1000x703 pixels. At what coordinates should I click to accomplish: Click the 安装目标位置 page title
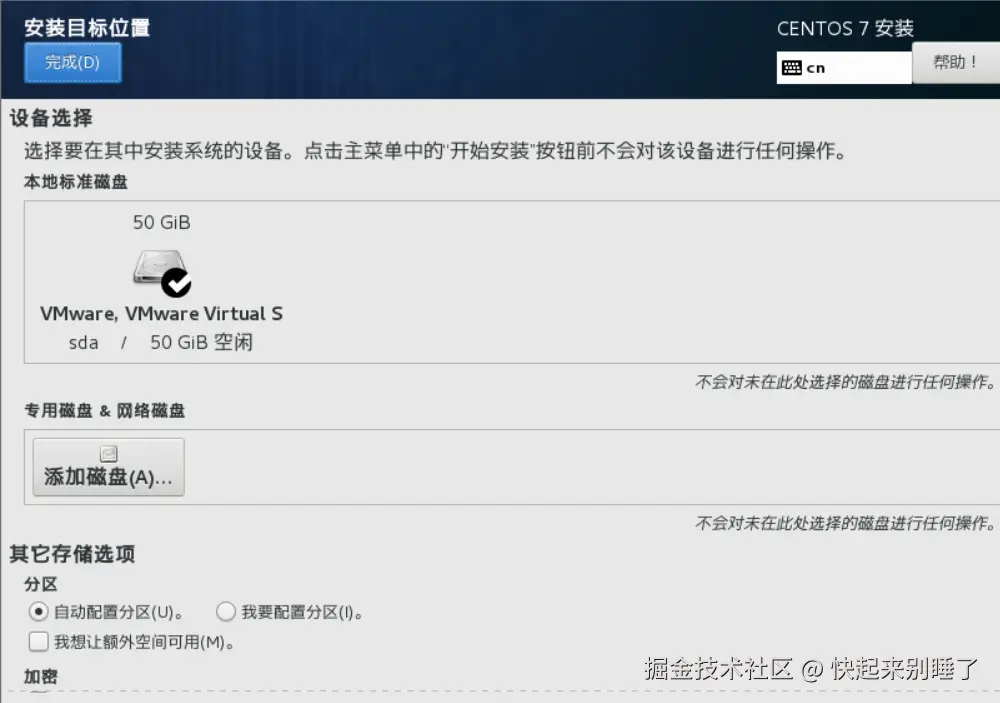coord(87,27)
